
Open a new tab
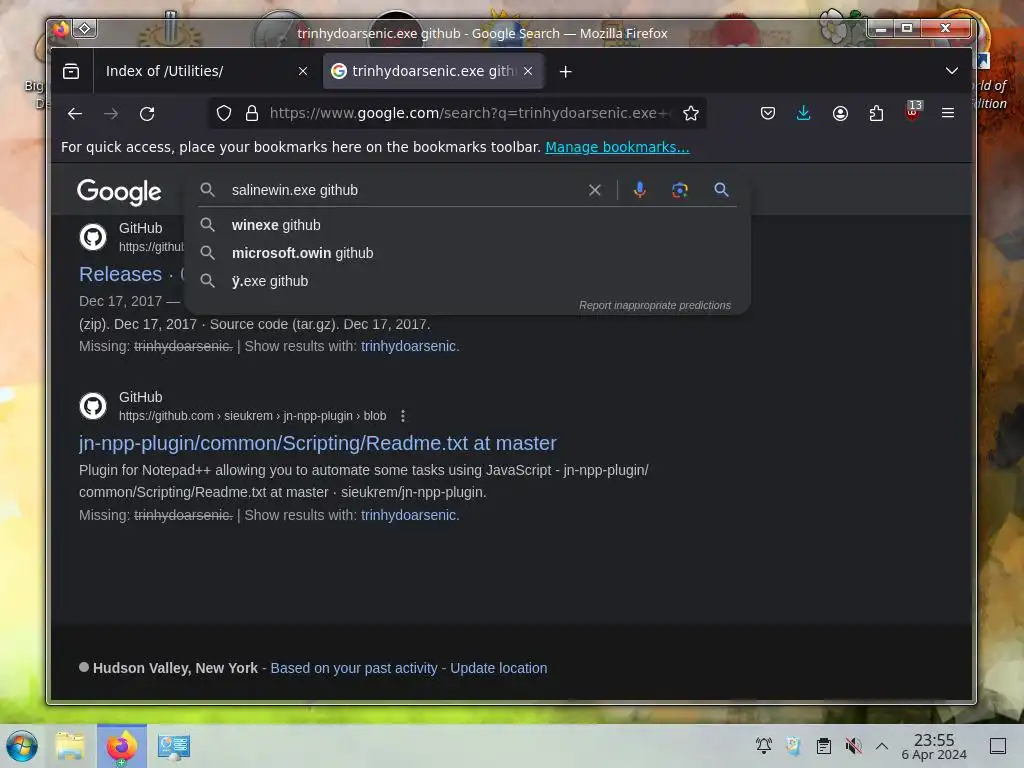click(566, 71)
